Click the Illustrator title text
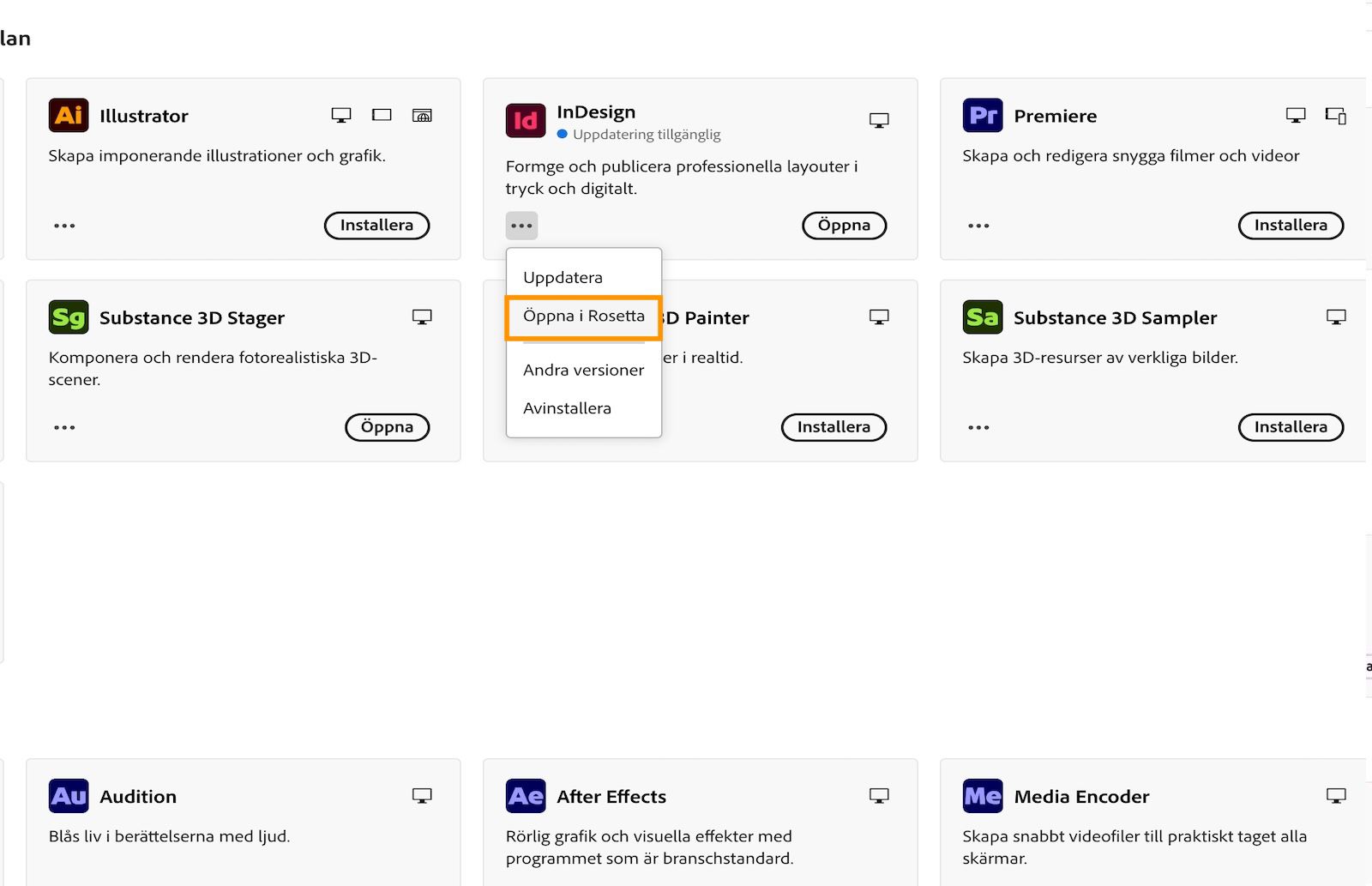This screenshot has height=886, width=1372. pyautogui.click(x=143, y=116)
